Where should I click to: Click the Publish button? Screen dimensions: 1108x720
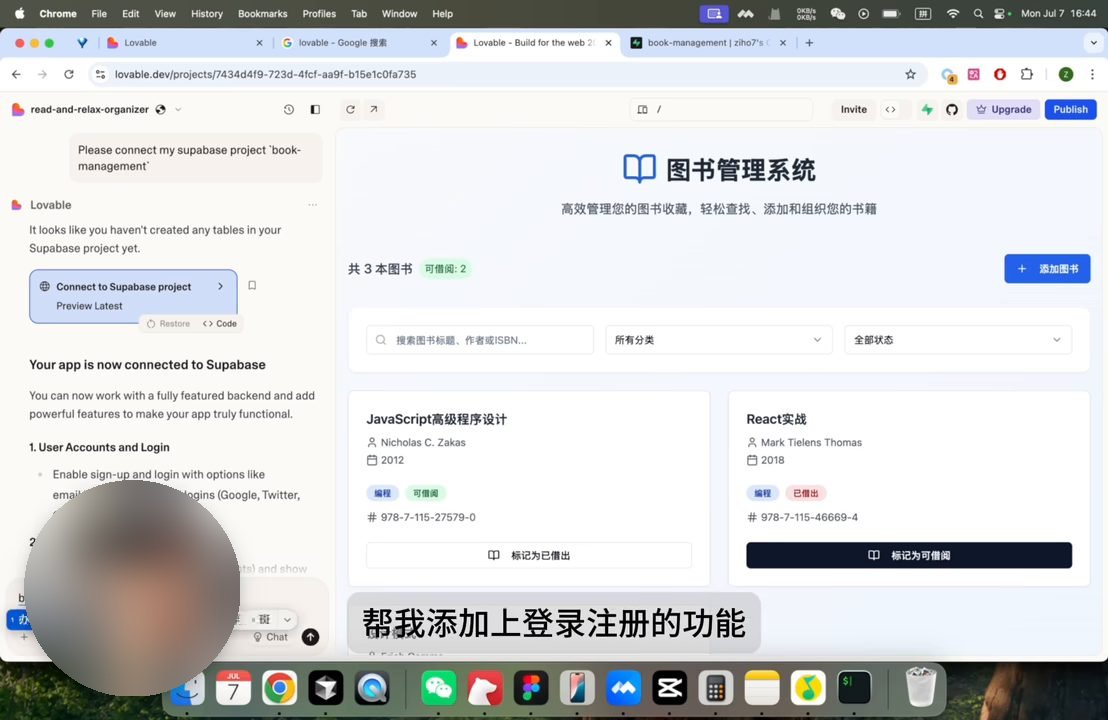point(1070,110)
